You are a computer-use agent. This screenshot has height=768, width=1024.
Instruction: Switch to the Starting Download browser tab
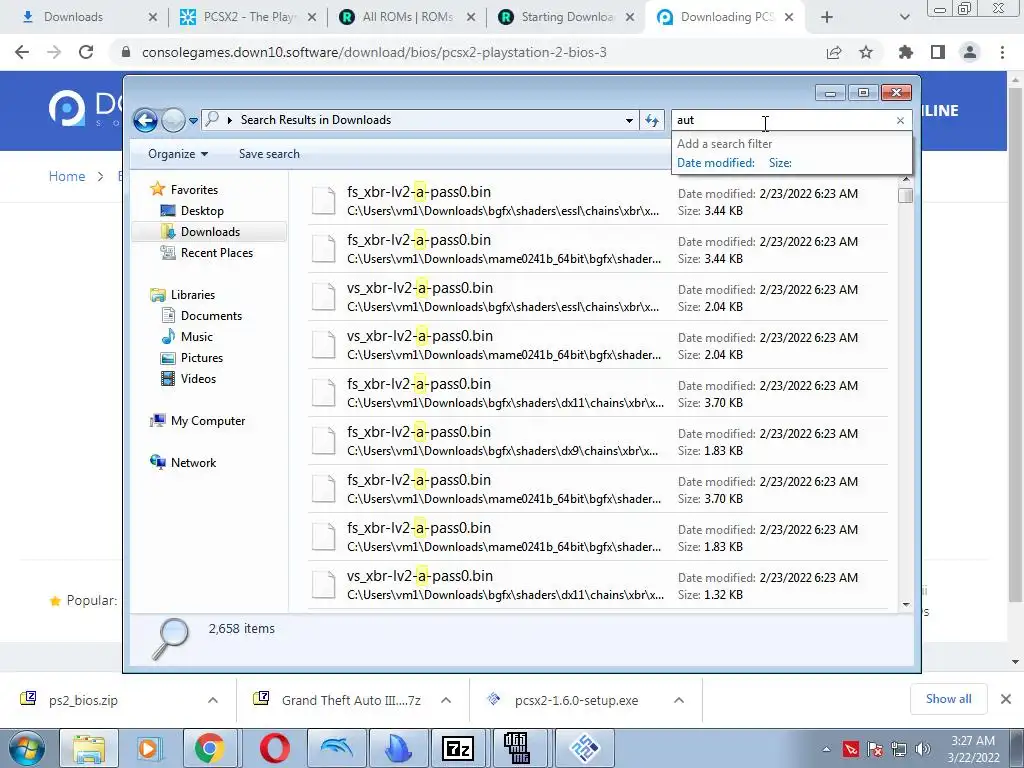(x=566, y=17)
